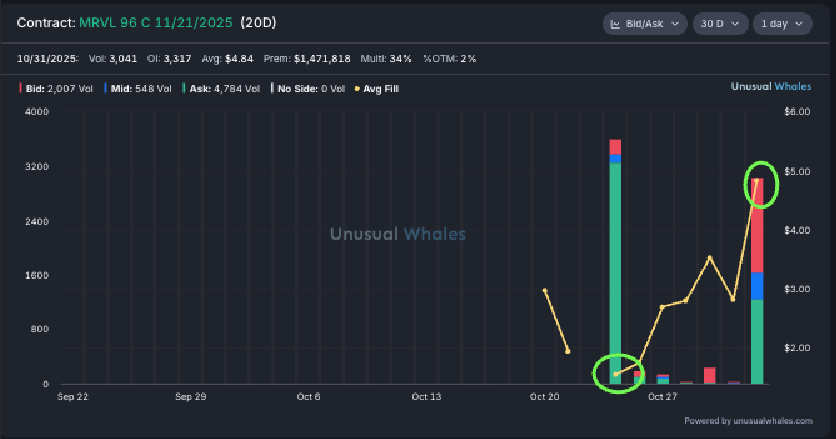
Task: Toggle the Avg Fill line in the legend
Action: point(377,89)
